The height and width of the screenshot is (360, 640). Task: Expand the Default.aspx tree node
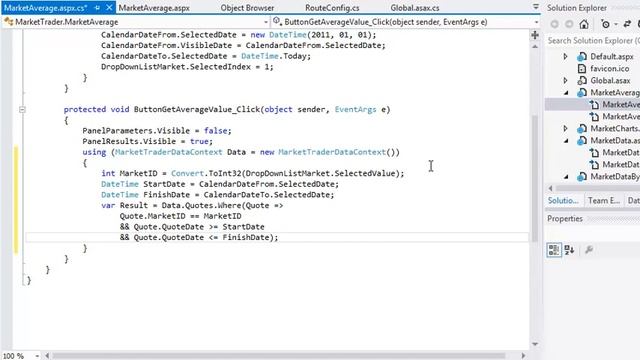[566, 57]
